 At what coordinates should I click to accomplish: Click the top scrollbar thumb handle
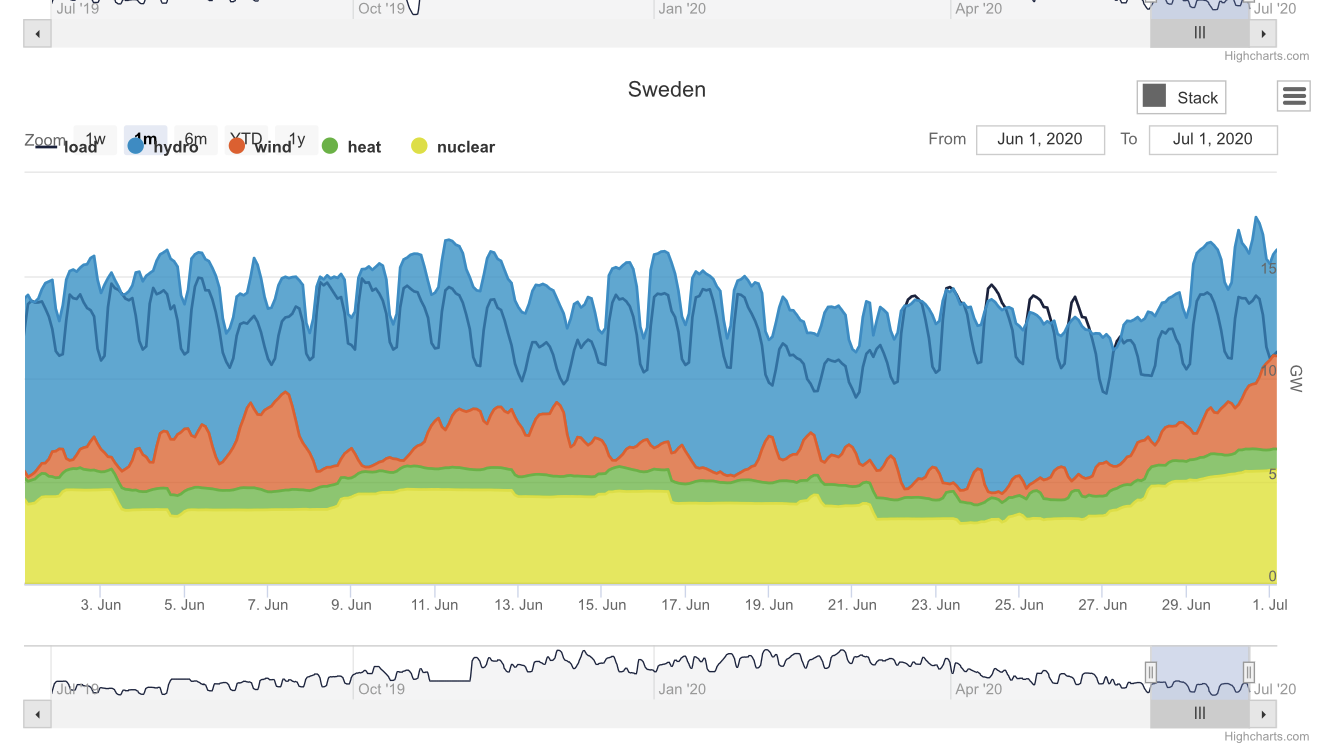[x=1200, y=33]
